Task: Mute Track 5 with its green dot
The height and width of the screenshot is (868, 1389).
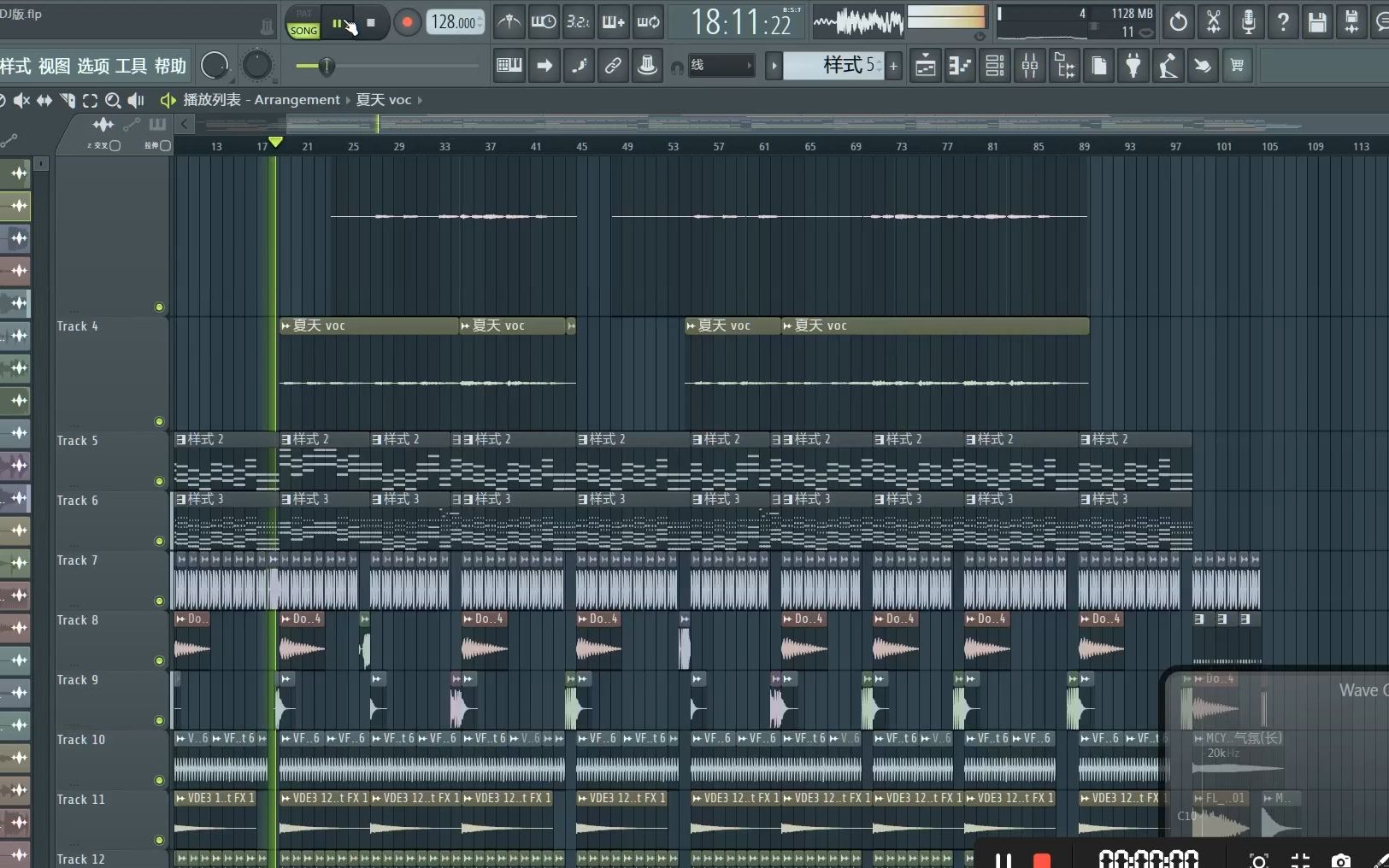Action: (x=159, y=481)
